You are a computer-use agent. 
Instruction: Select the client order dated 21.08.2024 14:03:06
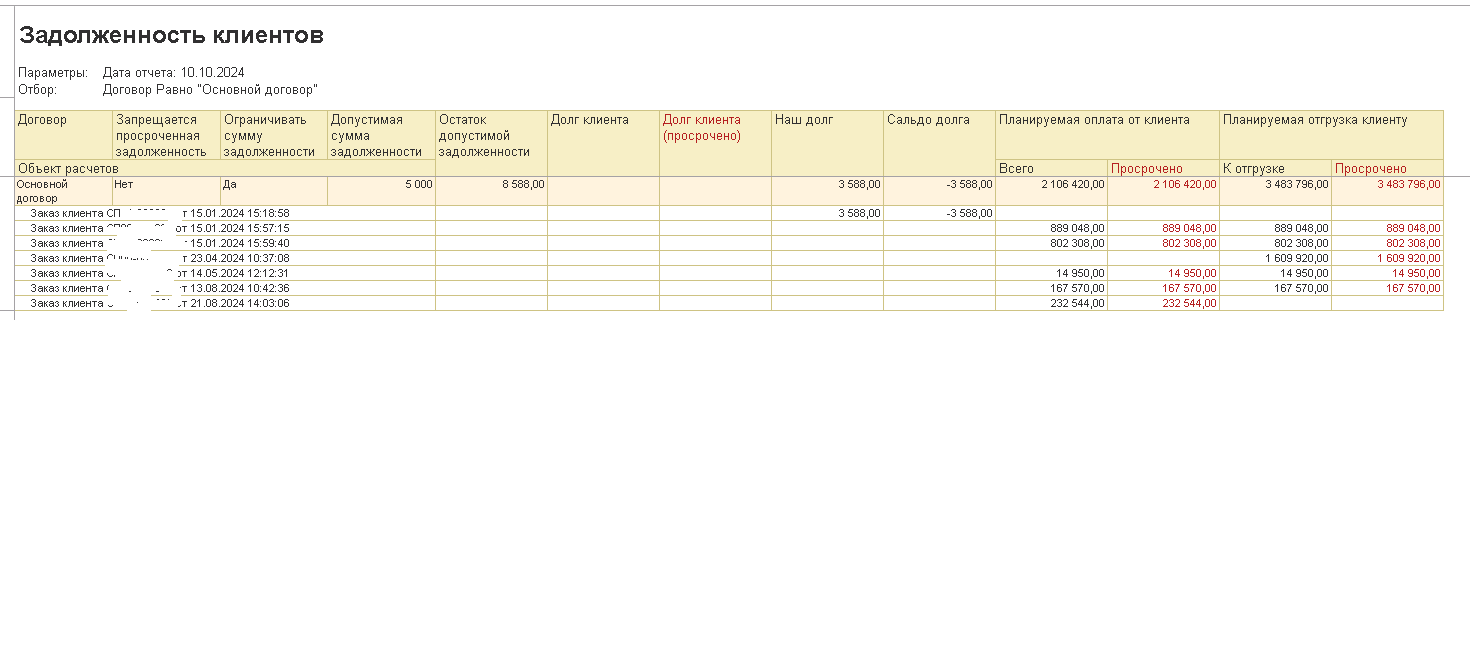(160, 303)
